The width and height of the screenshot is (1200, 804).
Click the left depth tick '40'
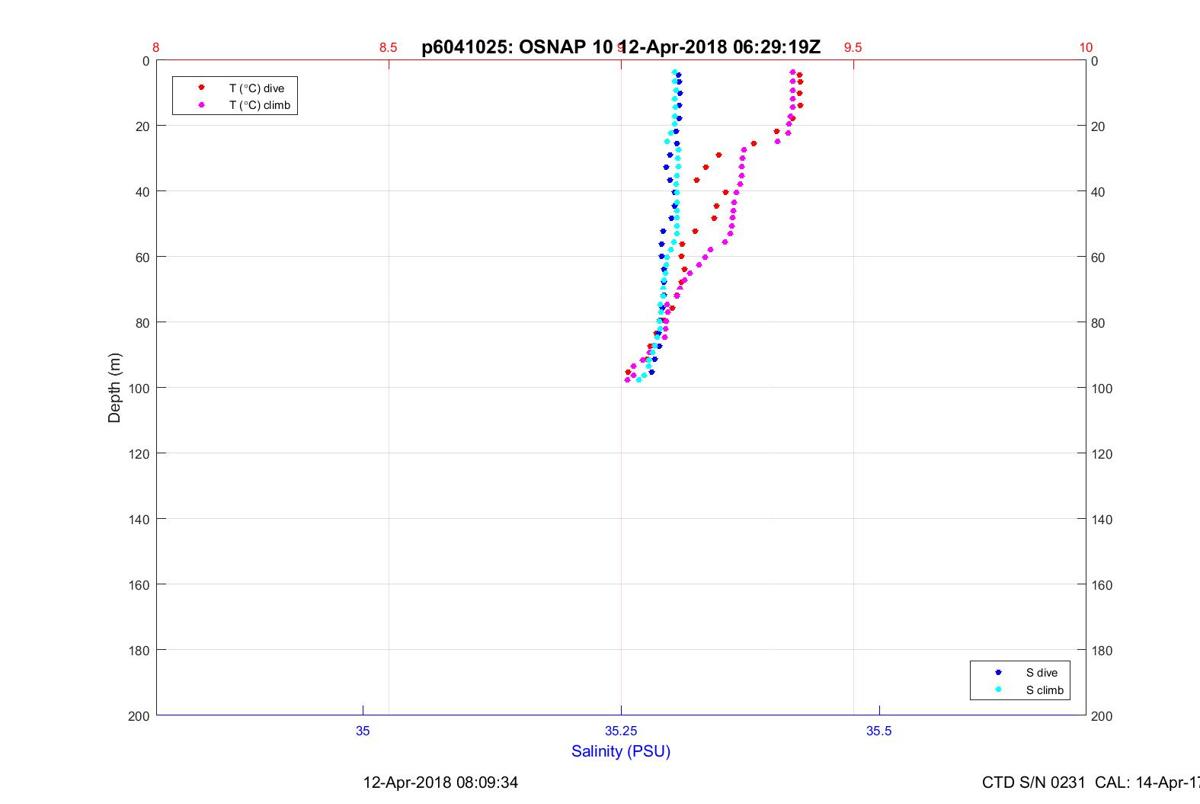[x=142, y=192]
